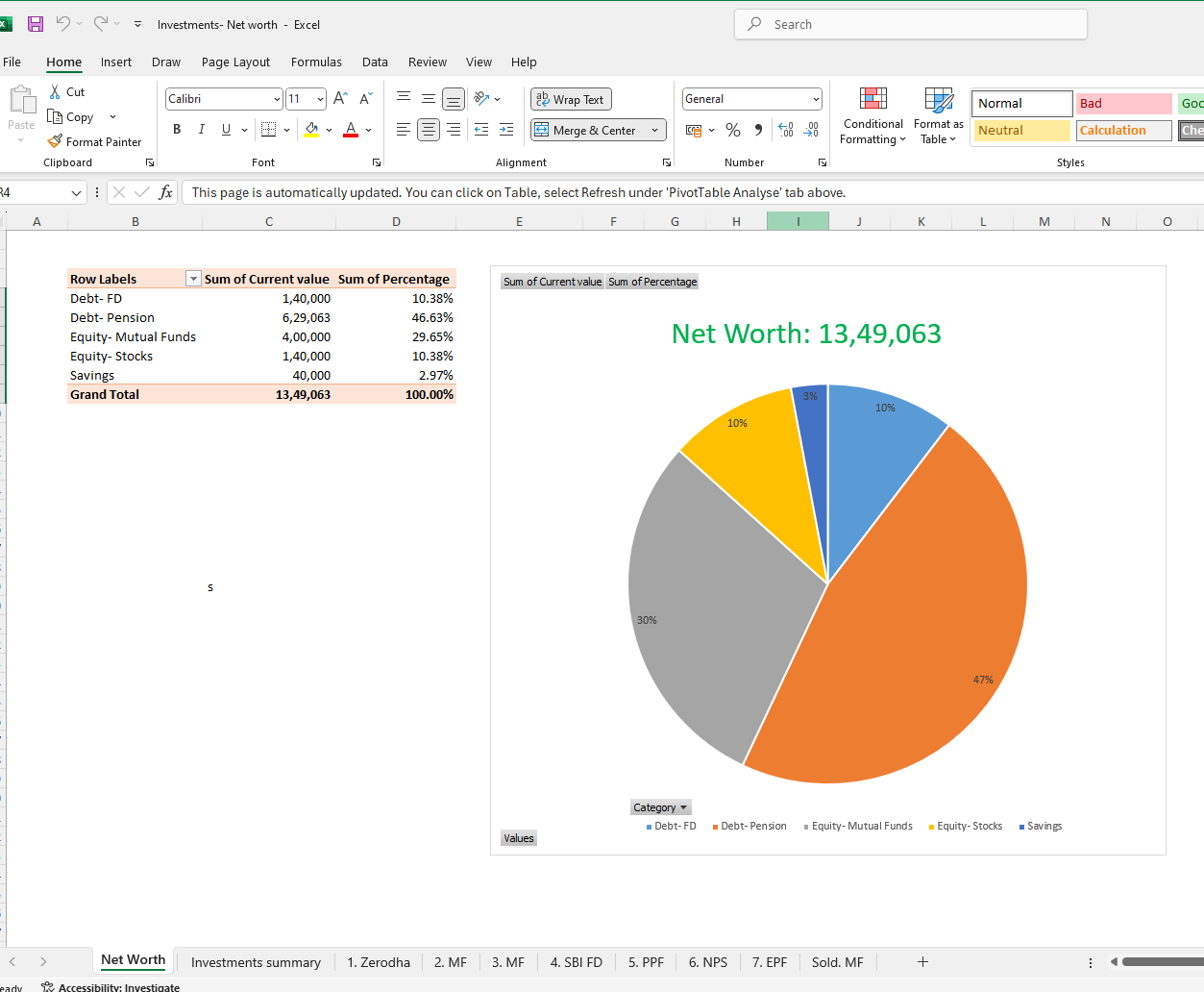
Task: Toggle bold formatting
Action: click(x=177, y=130)
